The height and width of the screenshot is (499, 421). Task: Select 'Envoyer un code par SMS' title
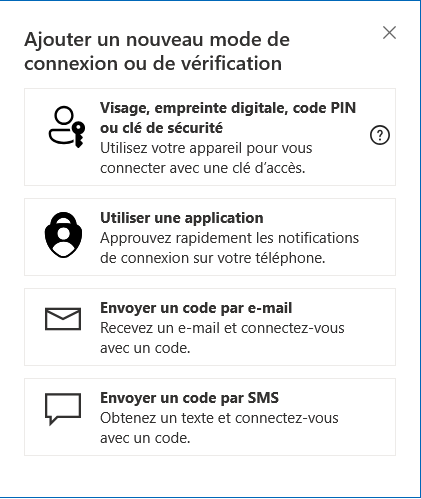tap(189, 398)
